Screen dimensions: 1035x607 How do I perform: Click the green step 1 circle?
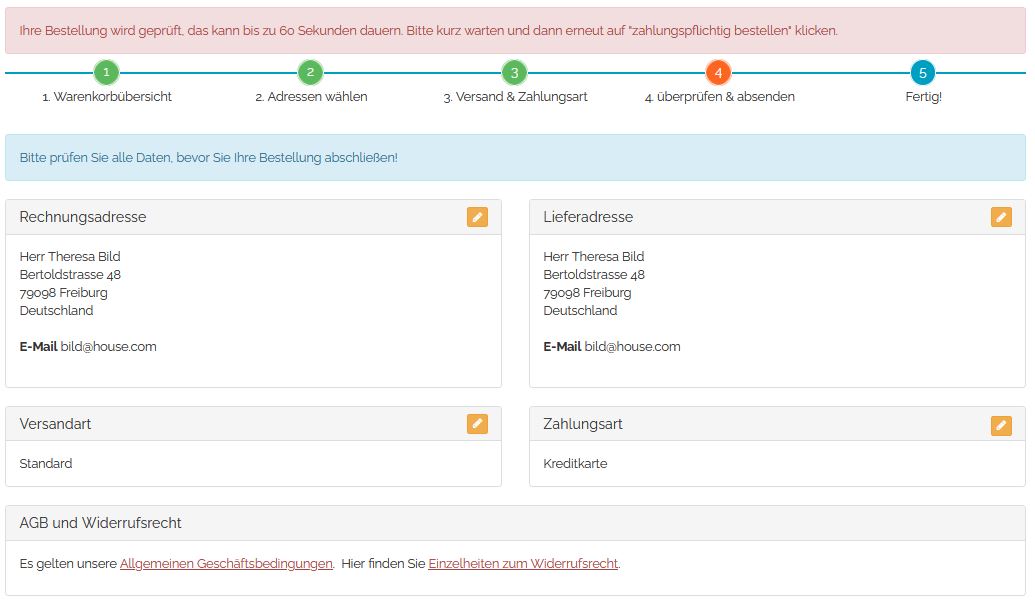(x=106, y=72)
